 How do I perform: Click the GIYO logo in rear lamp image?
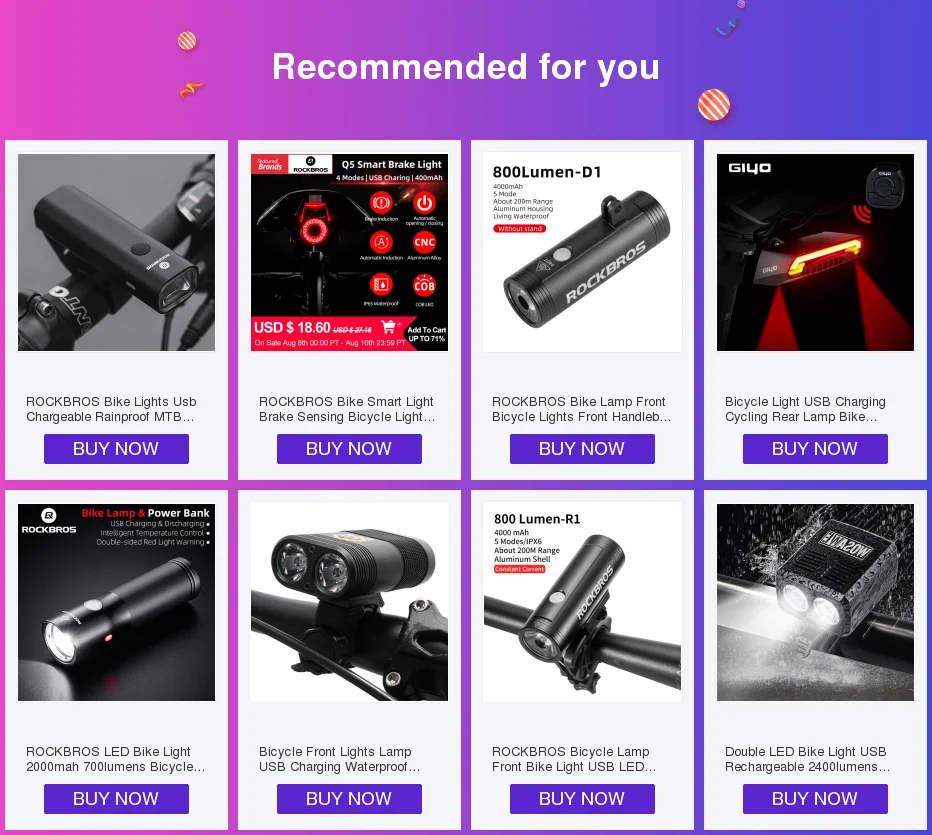[750, 168]
